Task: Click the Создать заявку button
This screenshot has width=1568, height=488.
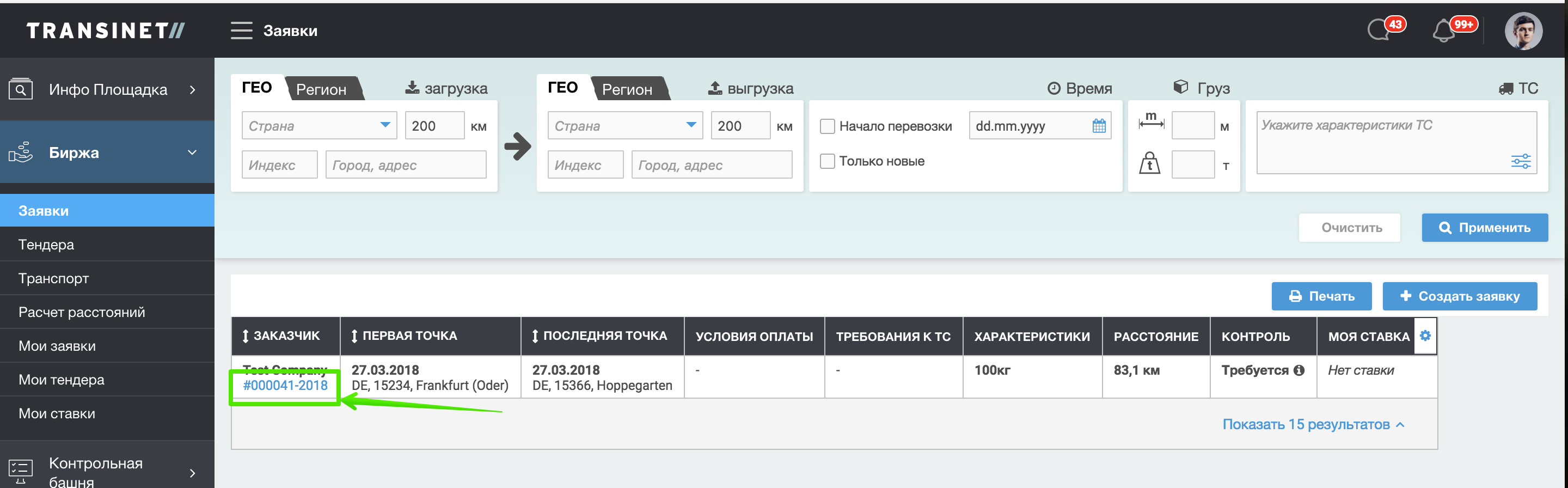Action: tap(1459, 296)
